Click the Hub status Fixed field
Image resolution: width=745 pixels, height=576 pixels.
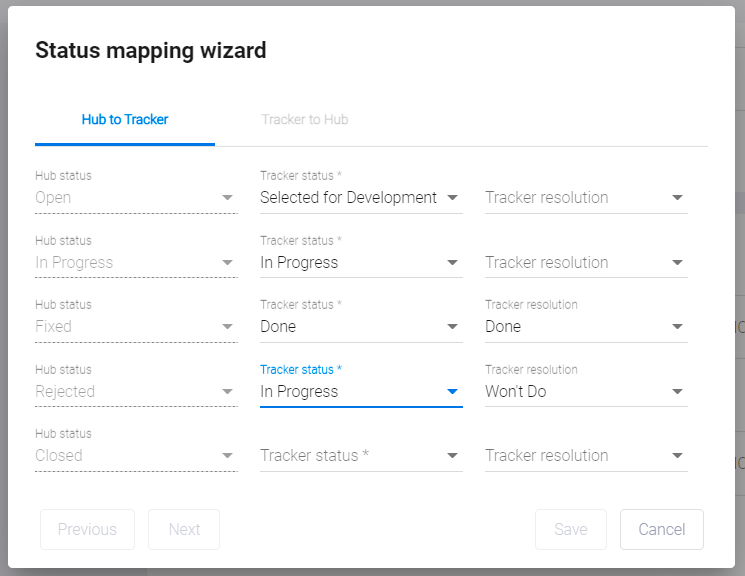point(135,327)
